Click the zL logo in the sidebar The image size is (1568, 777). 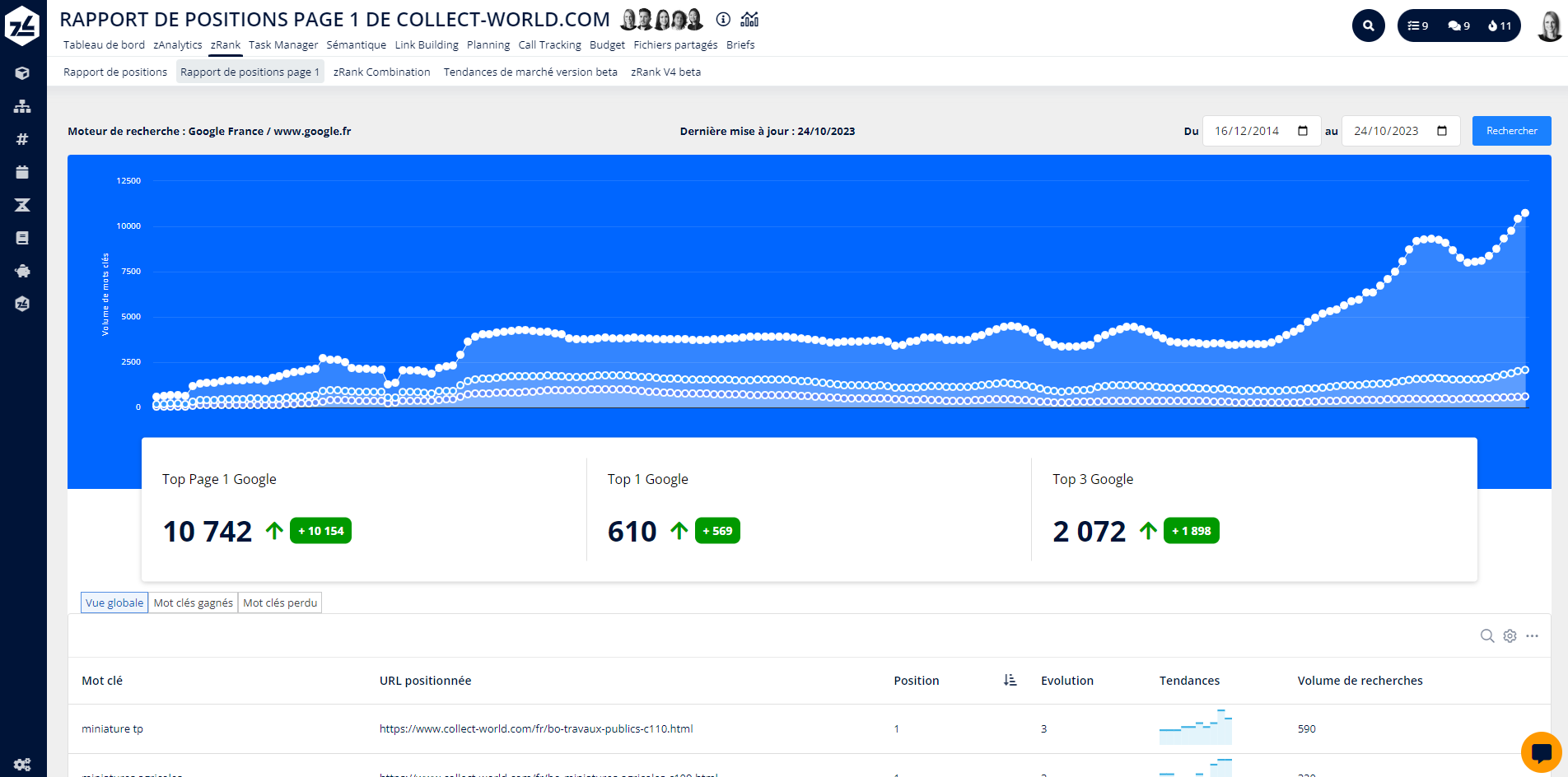point(22,26)
